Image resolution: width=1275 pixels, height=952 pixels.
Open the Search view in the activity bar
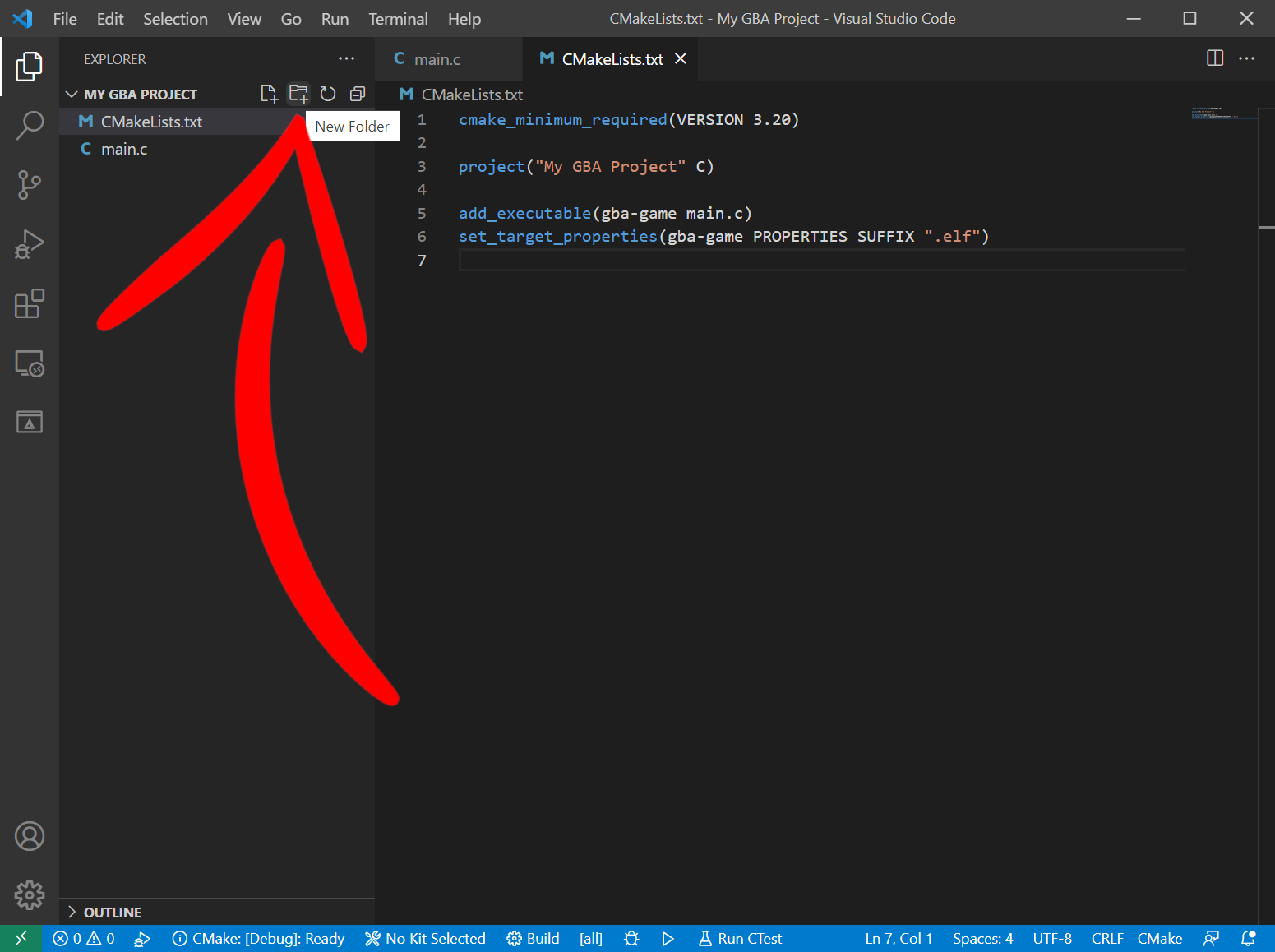click(x=30, y=125)
